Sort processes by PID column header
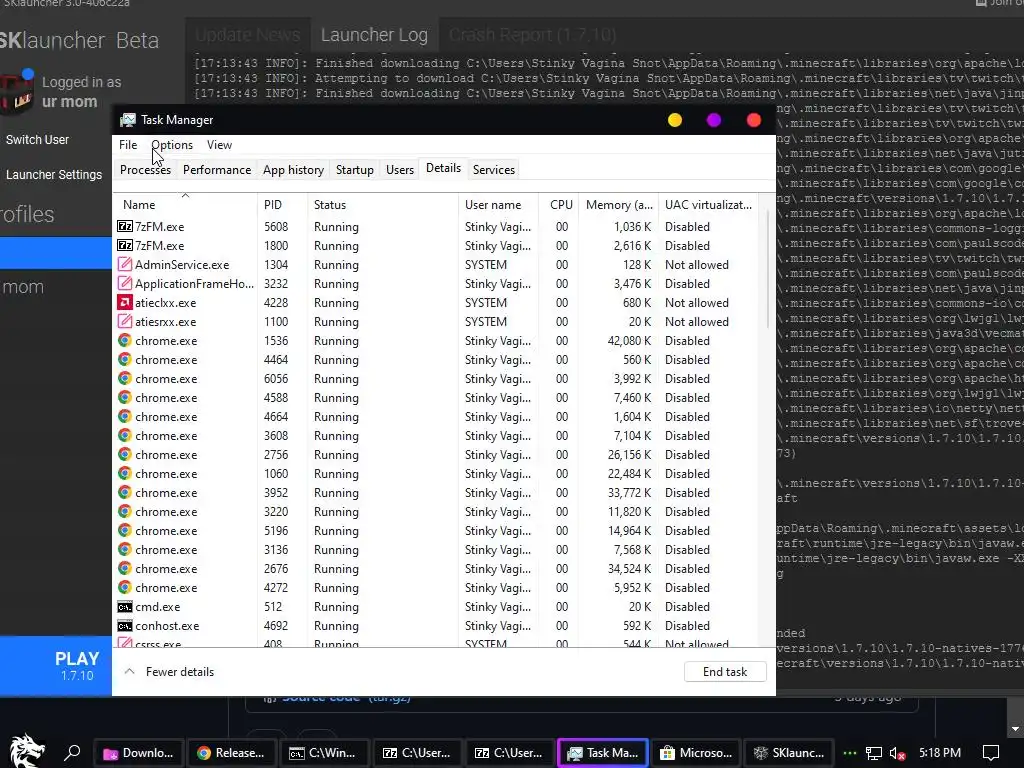 [282, 204]
